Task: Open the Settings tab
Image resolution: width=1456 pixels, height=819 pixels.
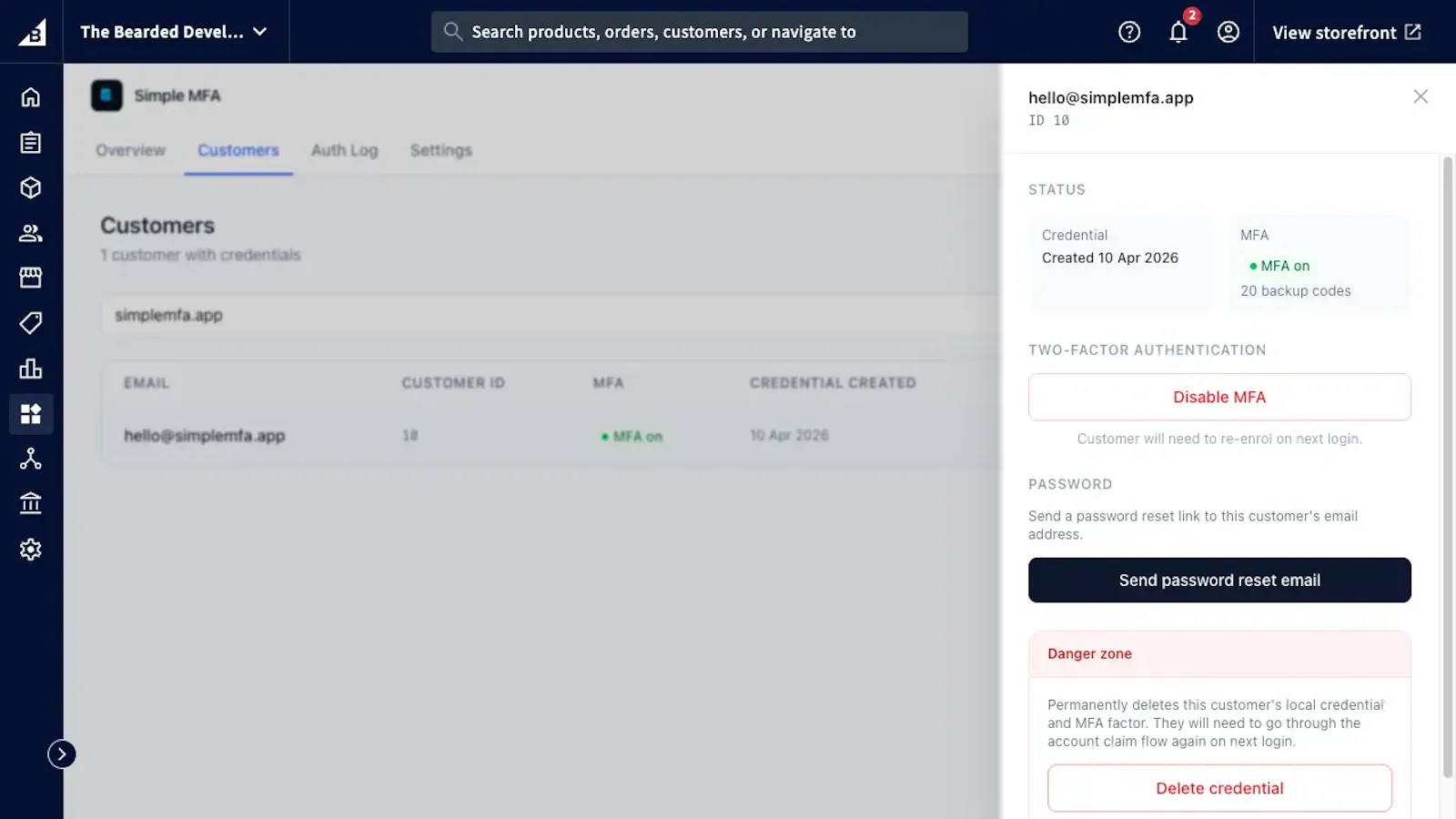Action: (x=441, y=150)
